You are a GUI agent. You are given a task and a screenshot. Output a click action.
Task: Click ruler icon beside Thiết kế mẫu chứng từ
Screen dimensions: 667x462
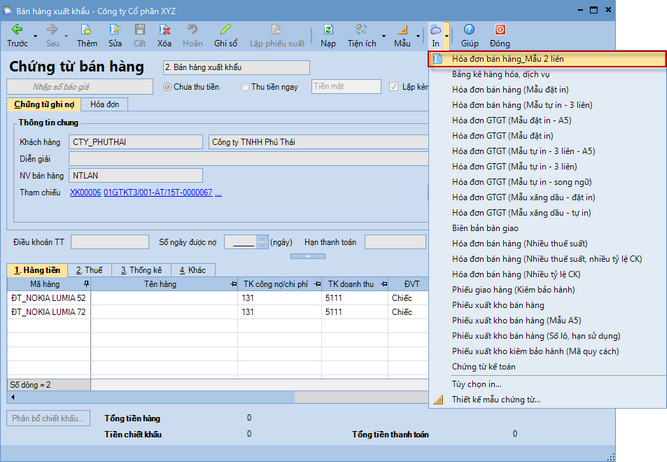point(438,399)
